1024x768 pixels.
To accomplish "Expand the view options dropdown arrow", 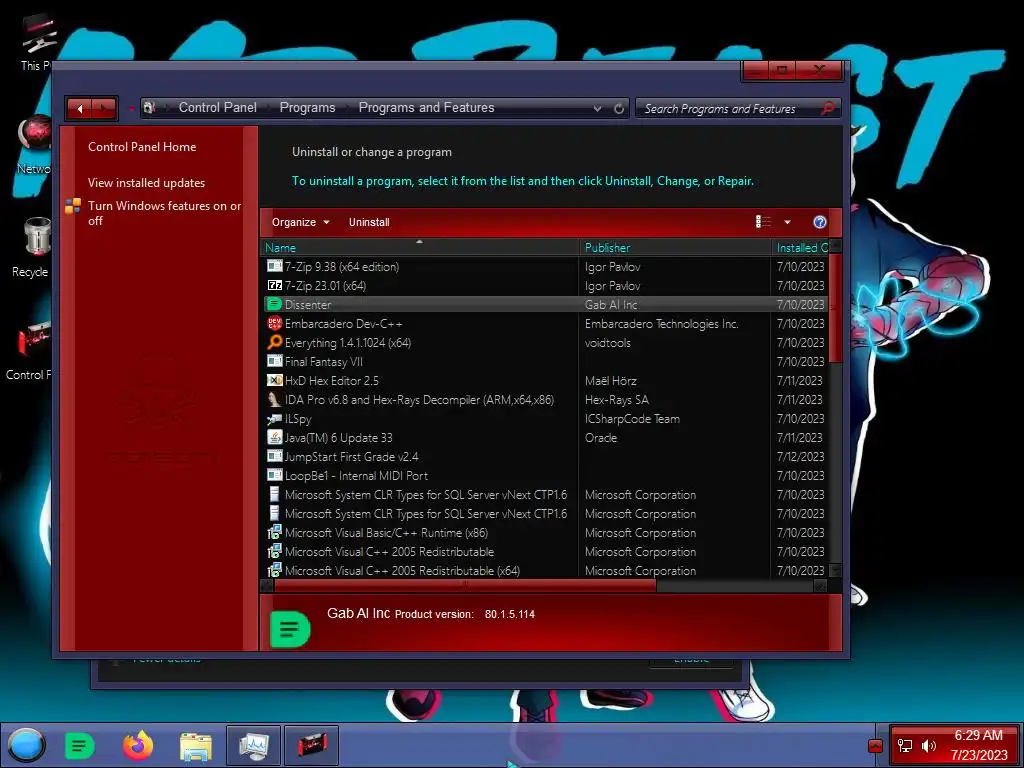I will coord(788,222).
